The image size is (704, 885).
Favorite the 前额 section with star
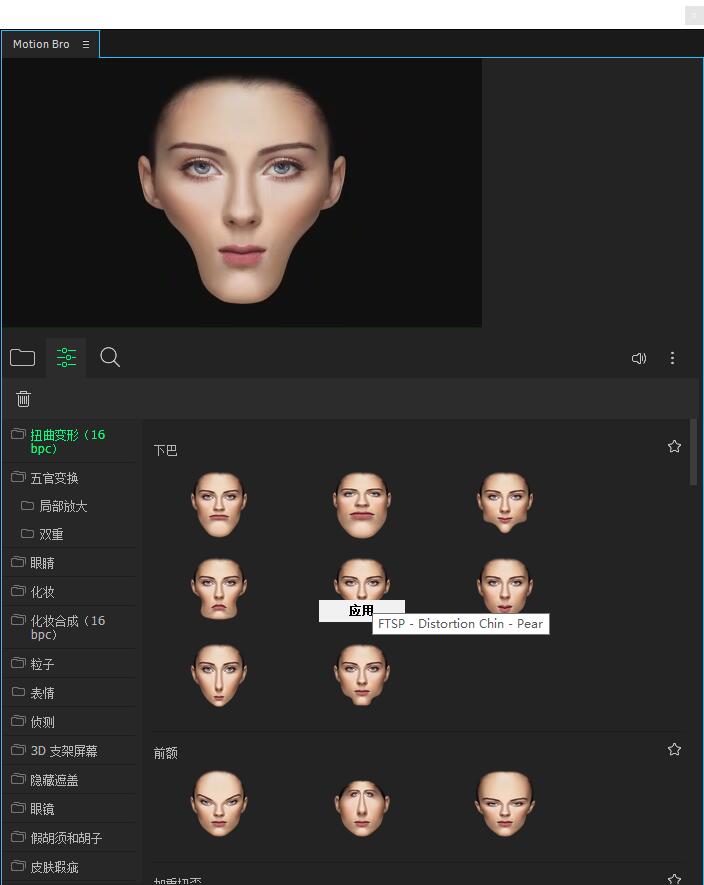tap(674, 750)
